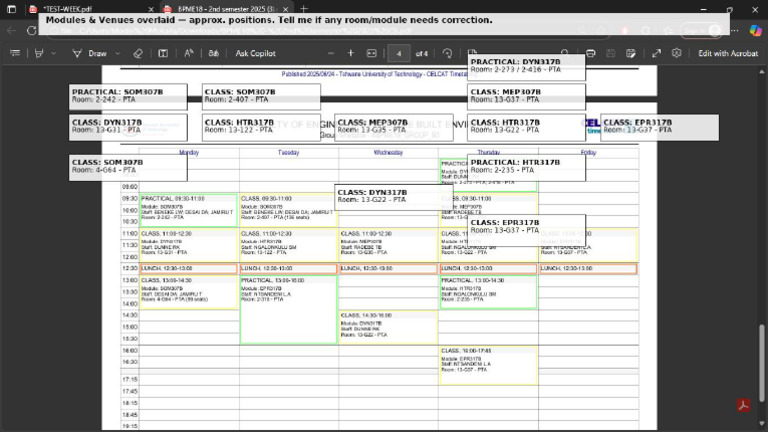768x432 pixels.
Task: Zoom out with the minus button
Action: click(331, 53)
